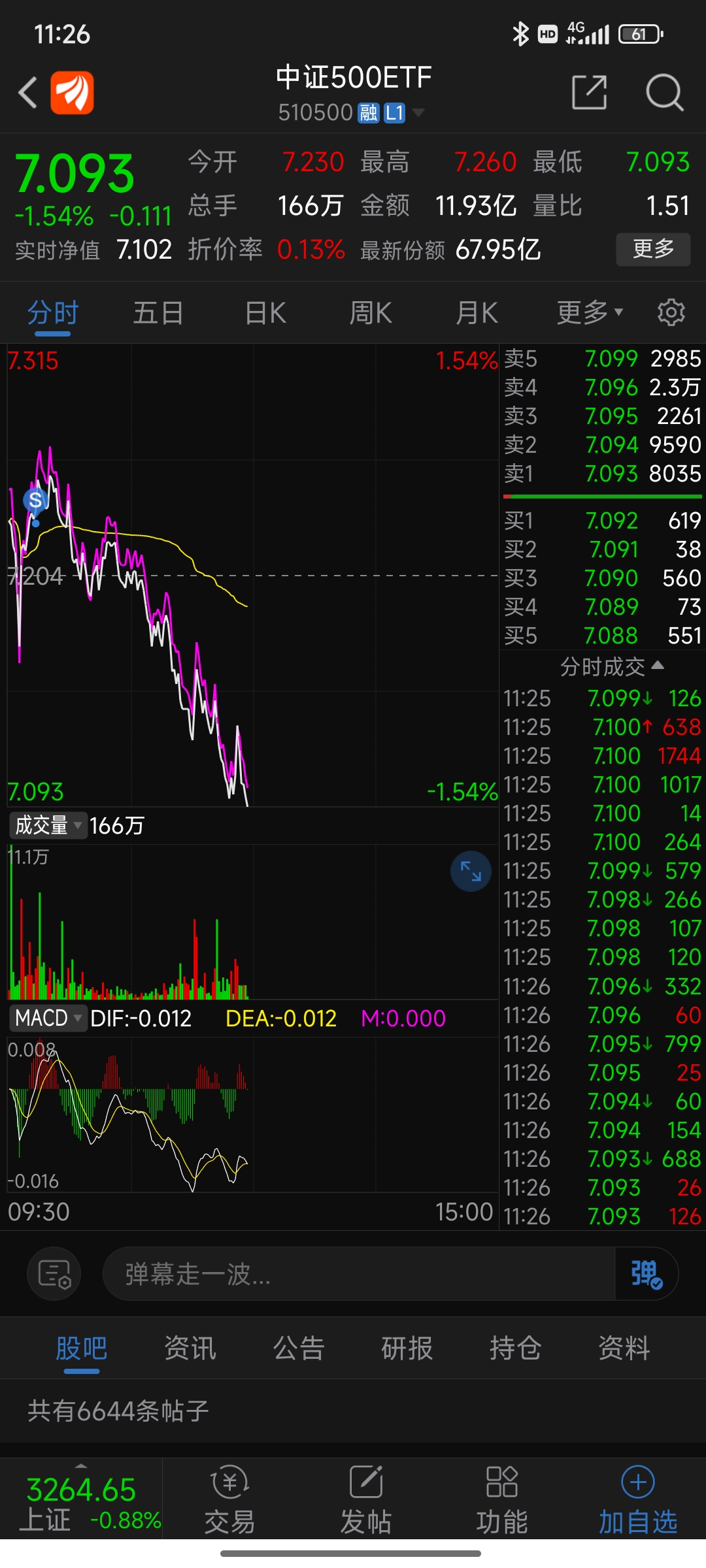The image size is (706, 1568).
Task: Tap the blue S marker on chart
Action: tap(35, 500)
